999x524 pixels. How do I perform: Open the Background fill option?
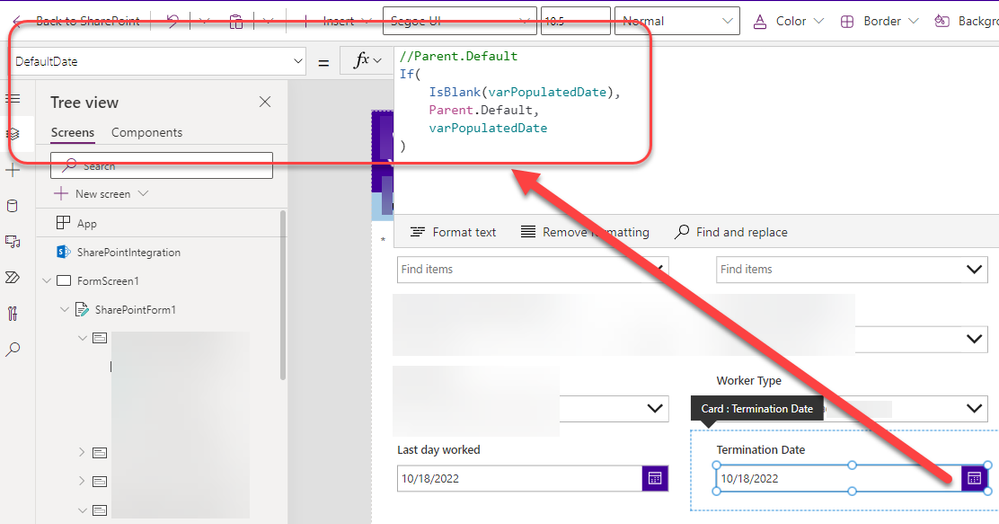click(x=966, y=21)
